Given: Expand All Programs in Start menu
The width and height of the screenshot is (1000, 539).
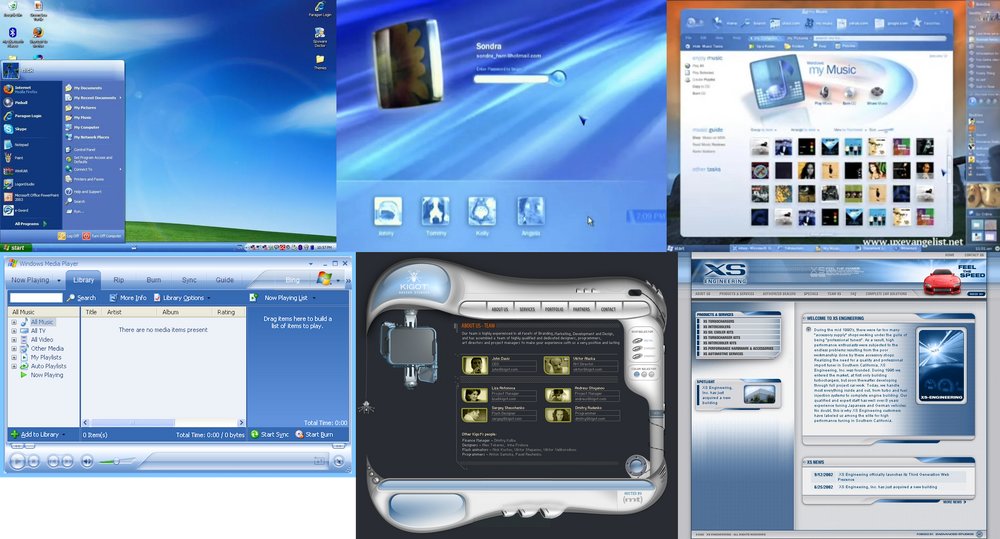Looking at the screenshot, I should [31, 224].
